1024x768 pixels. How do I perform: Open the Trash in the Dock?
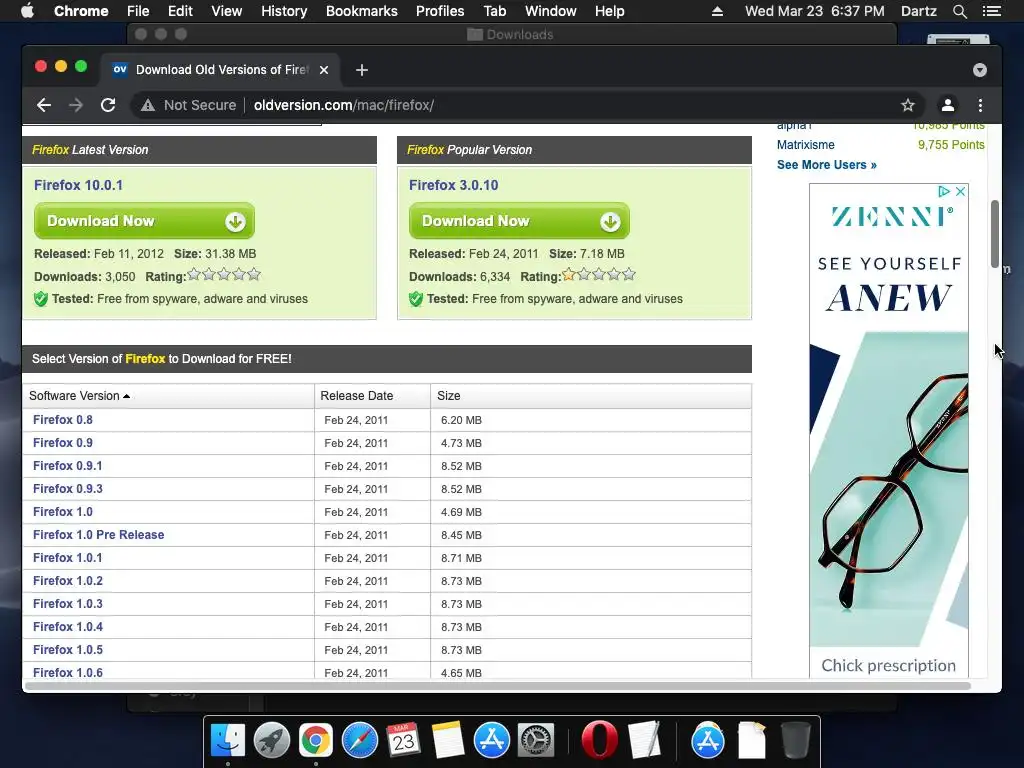(795, 741)
